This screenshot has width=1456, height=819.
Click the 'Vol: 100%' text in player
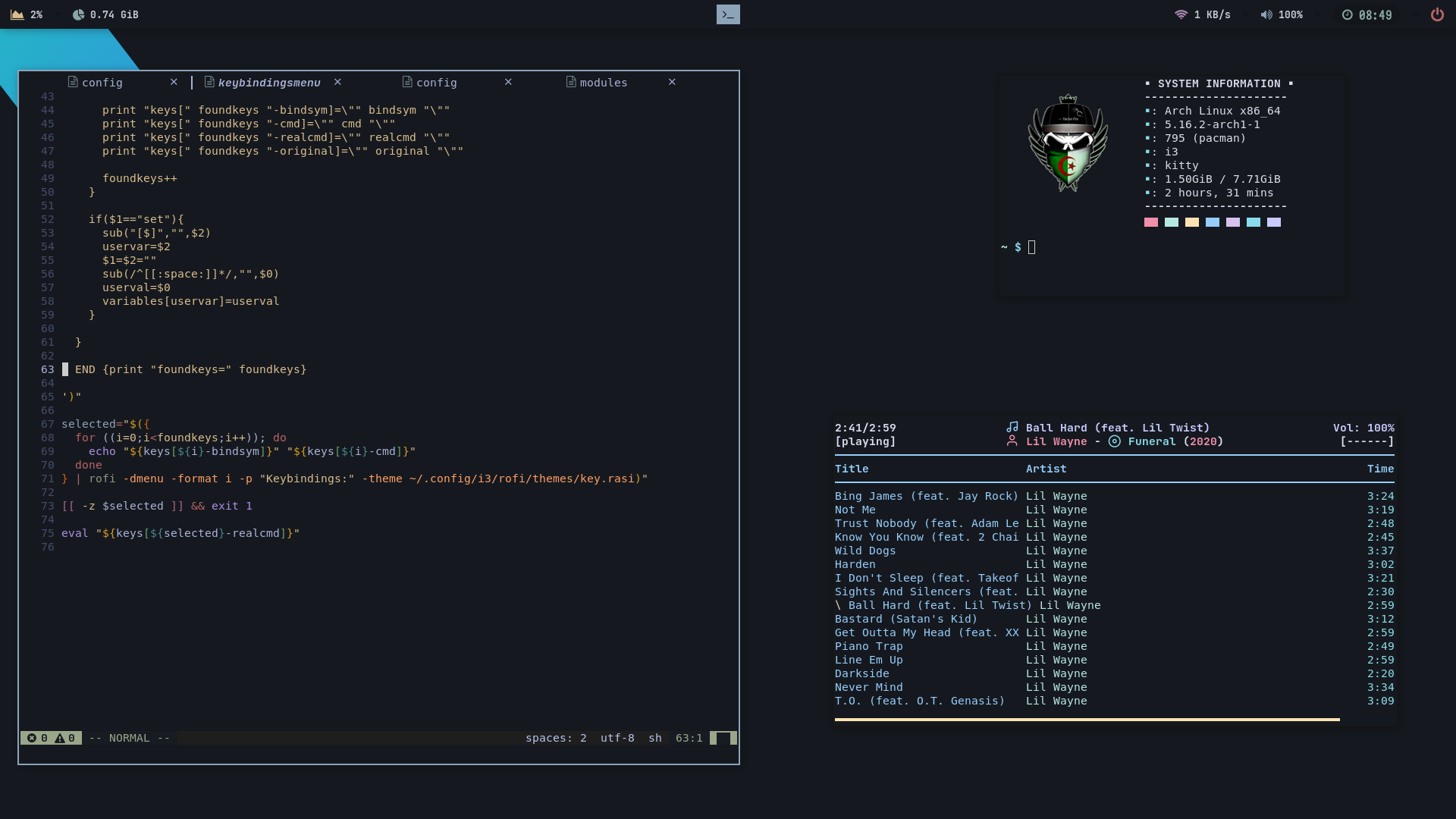coord(1363,428)
